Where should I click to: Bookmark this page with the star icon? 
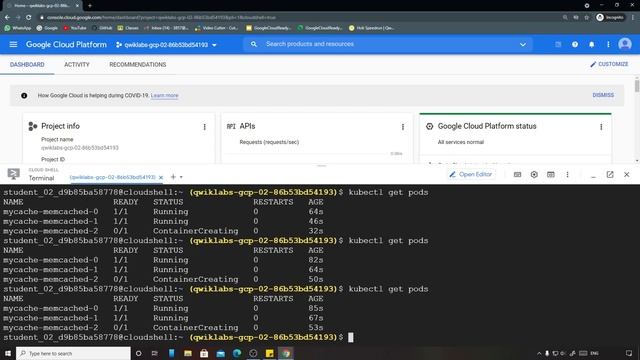(587, 18)
